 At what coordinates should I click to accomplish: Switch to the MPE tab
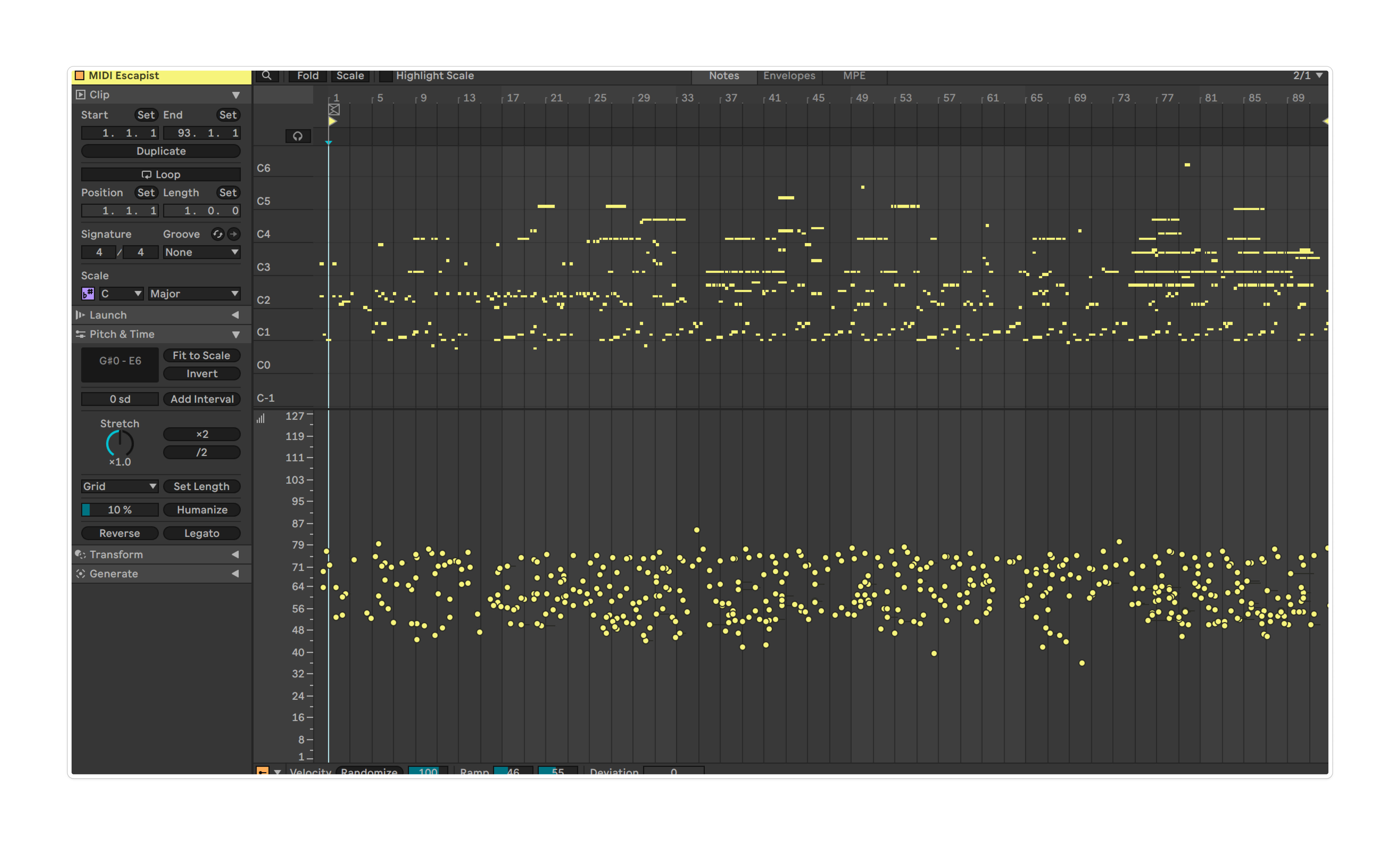(854, 76)
